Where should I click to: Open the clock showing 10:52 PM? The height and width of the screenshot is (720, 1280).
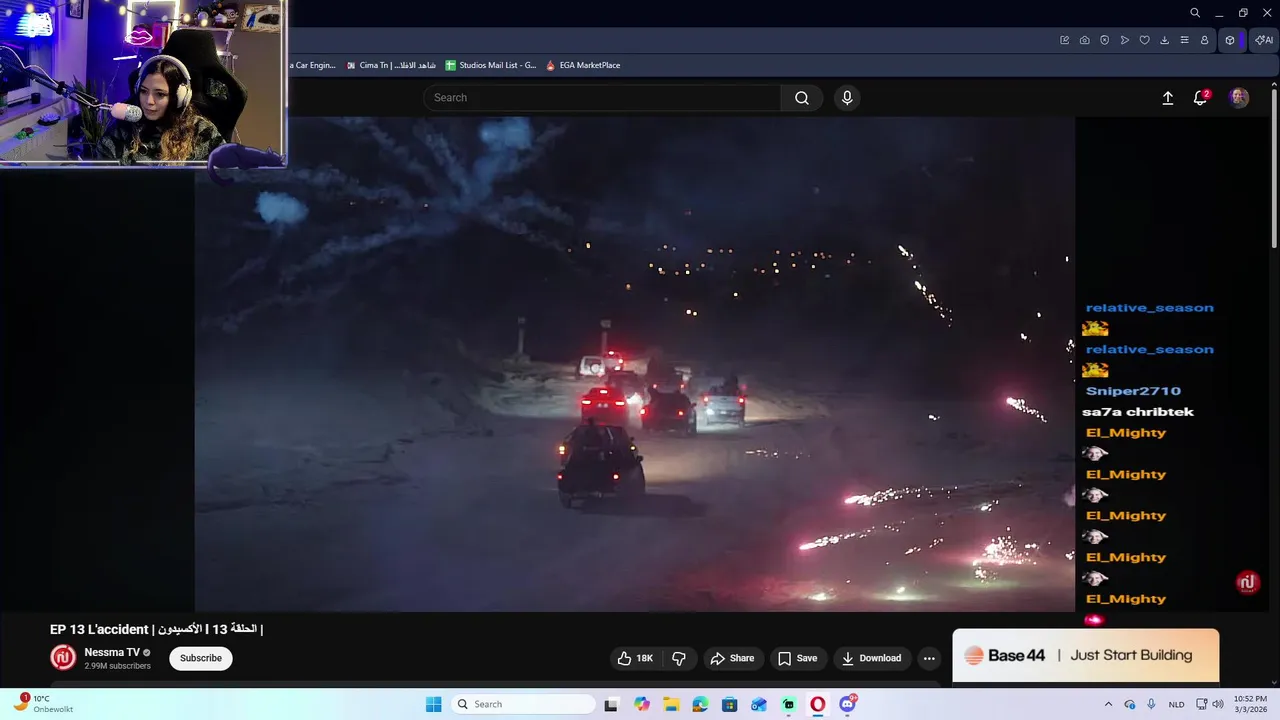tap(1250, 704)
